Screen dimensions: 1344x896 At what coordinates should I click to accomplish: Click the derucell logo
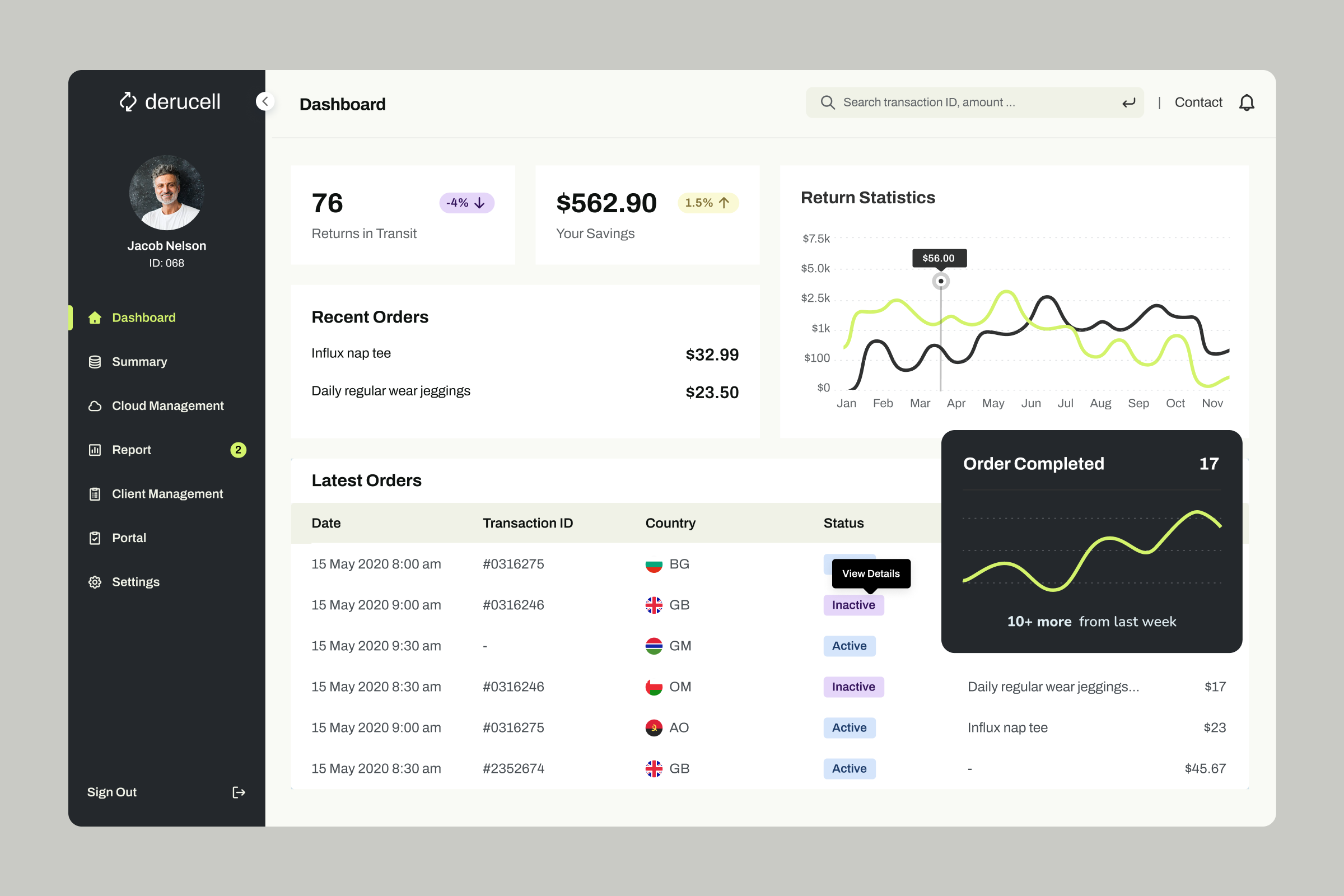169,102
